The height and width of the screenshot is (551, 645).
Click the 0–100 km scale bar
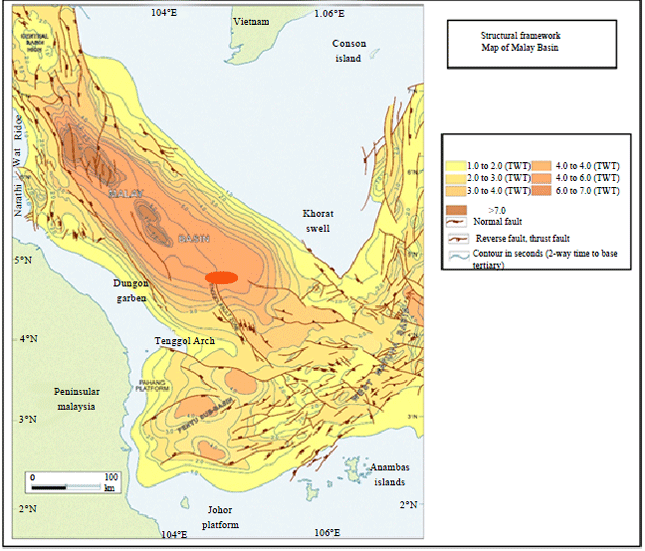(70, 487)
